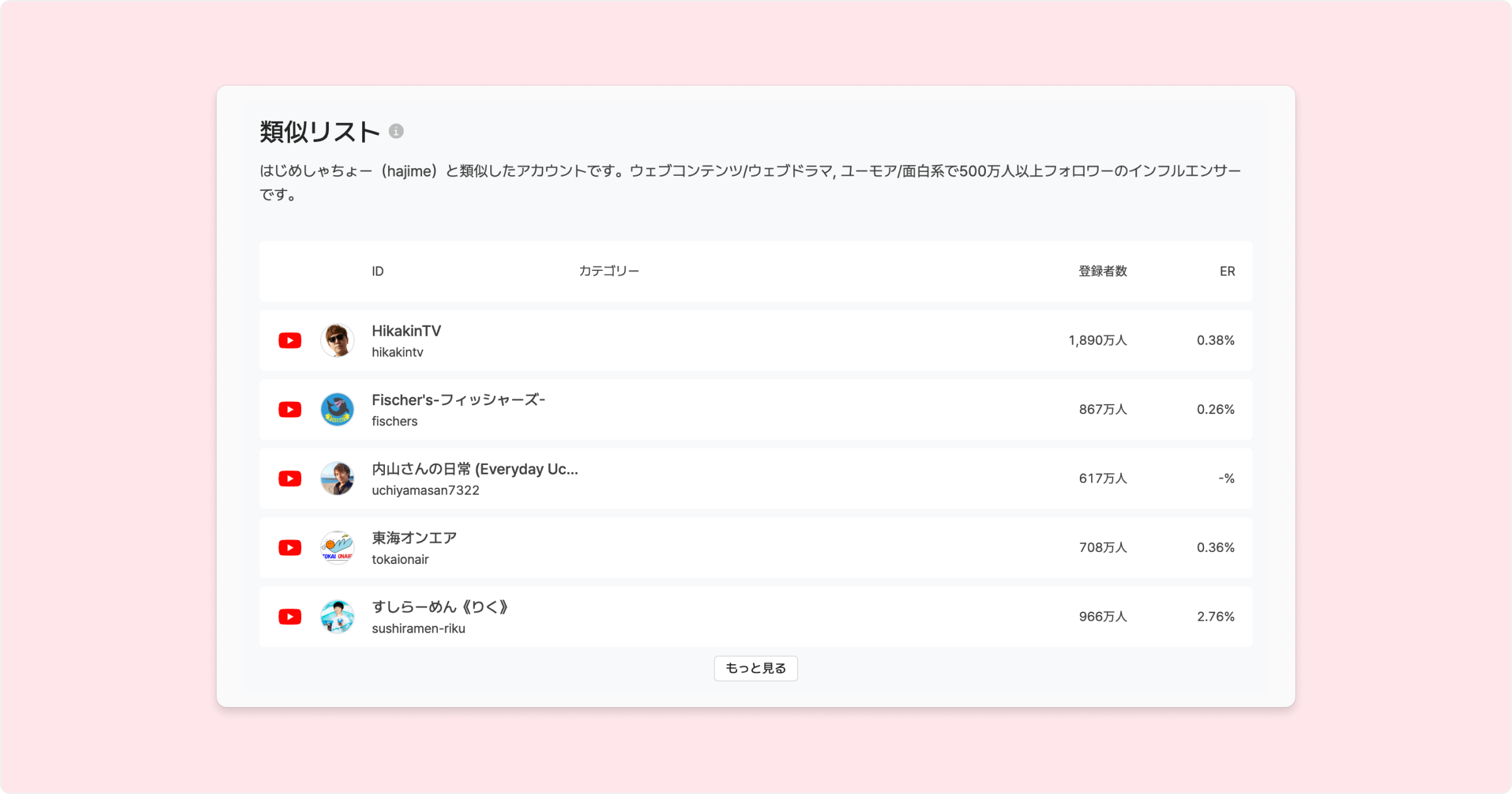
Task: Click YouTube icon in Fischer's row
Action: [290, 410]
